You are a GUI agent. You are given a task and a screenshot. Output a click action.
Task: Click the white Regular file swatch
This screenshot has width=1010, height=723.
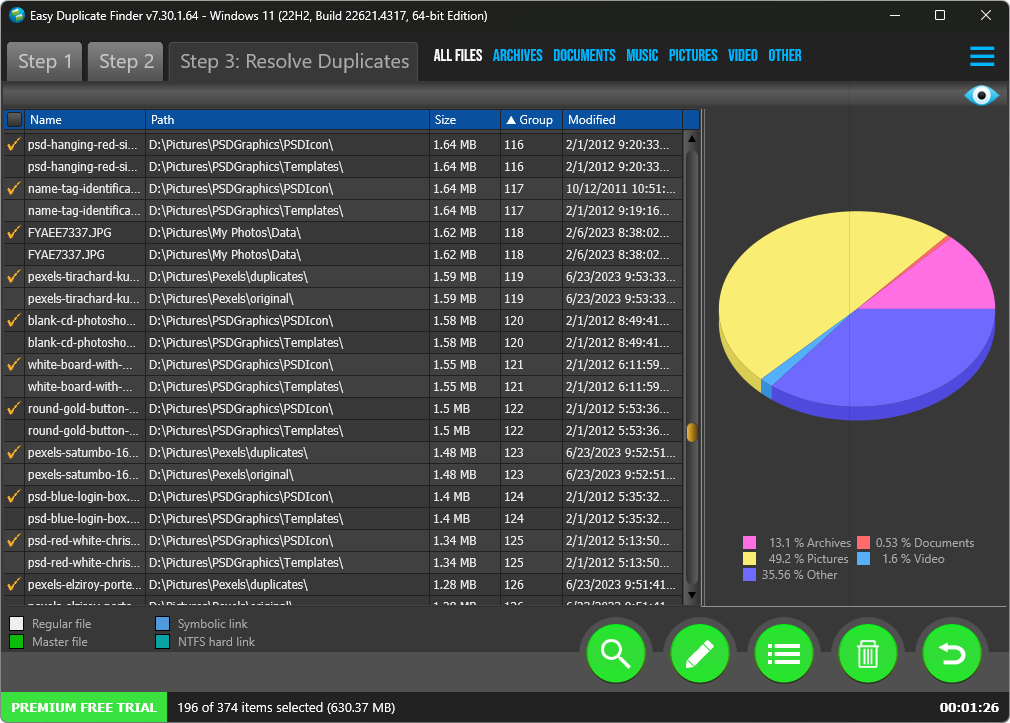pyautogui.click(x=17, y=624)
